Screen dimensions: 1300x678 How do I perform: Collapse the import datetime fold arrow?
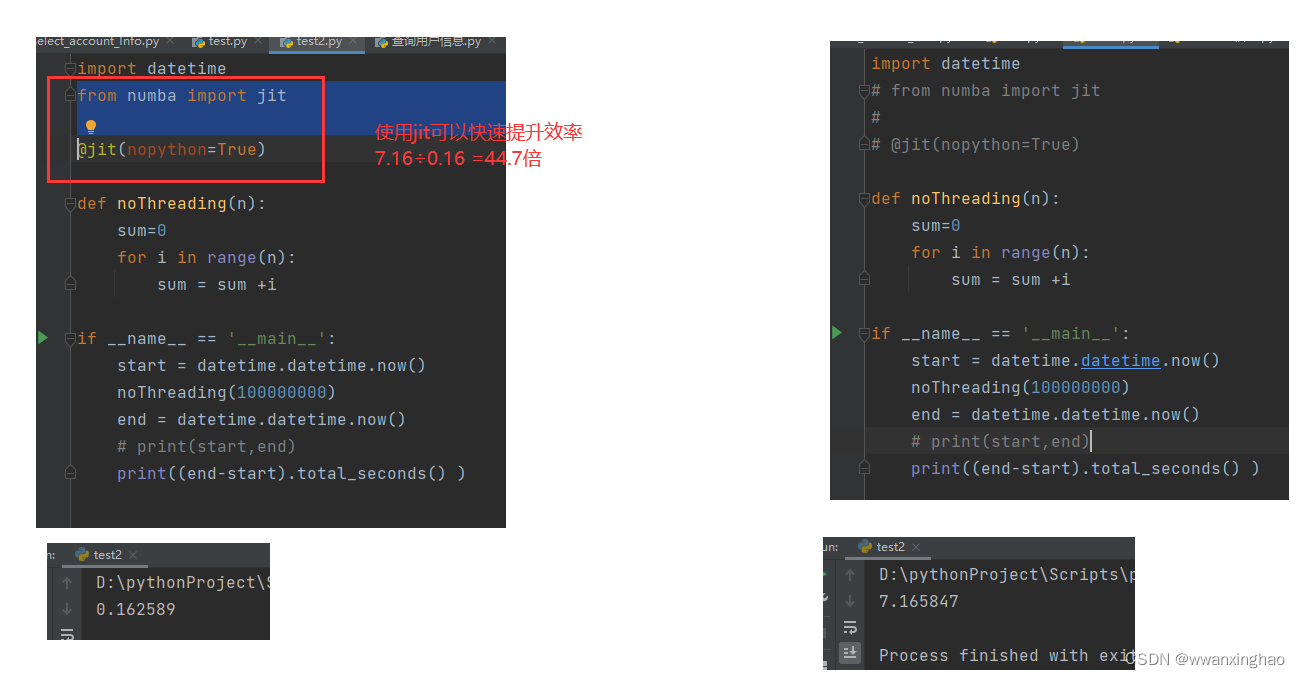click(x=70, y=68)
